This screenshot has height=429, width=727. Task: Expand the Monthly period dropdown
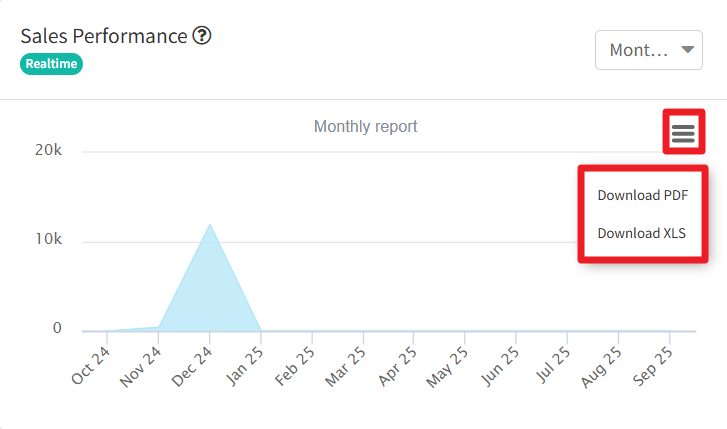[648, 50]
